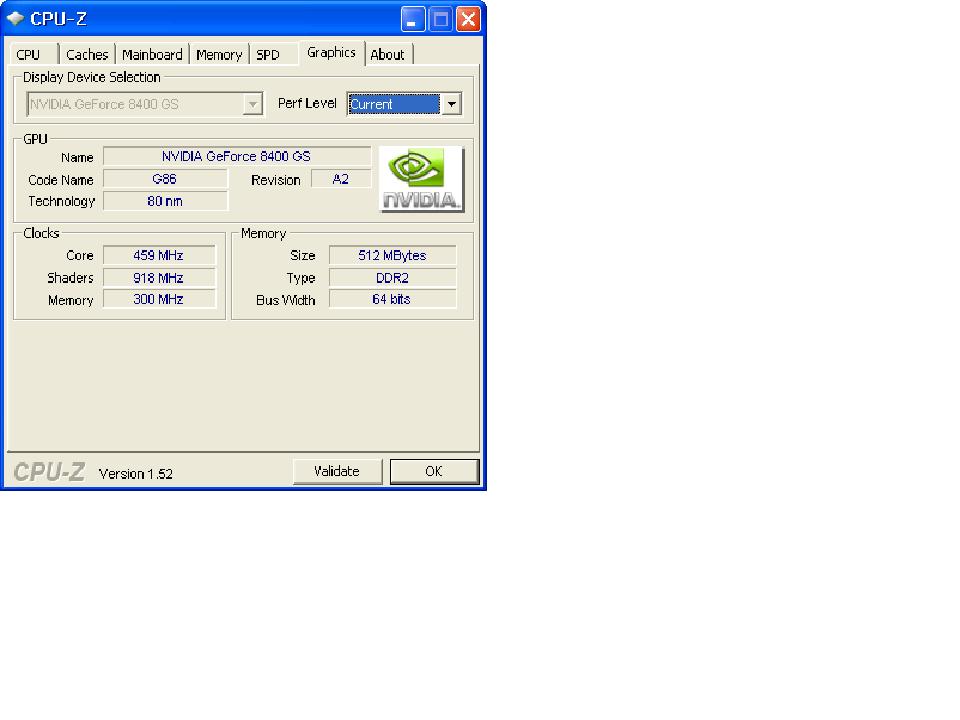The height and width of the screenshot is (720, 960).
Task: Click the Technology value 80 nm
Action: click(165, 201)
